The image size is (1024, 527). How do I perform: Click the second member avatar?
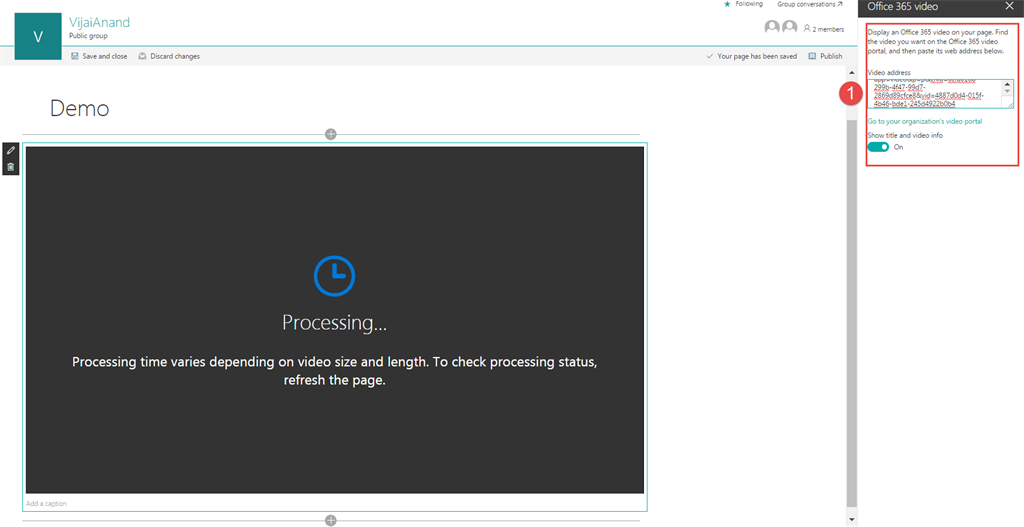click(790, 27)
